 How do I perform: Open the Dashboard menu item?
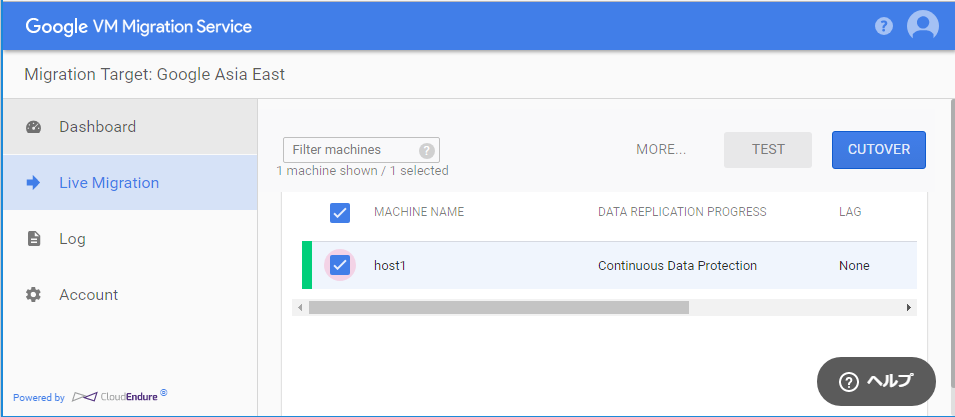click(x=130, y=127)
